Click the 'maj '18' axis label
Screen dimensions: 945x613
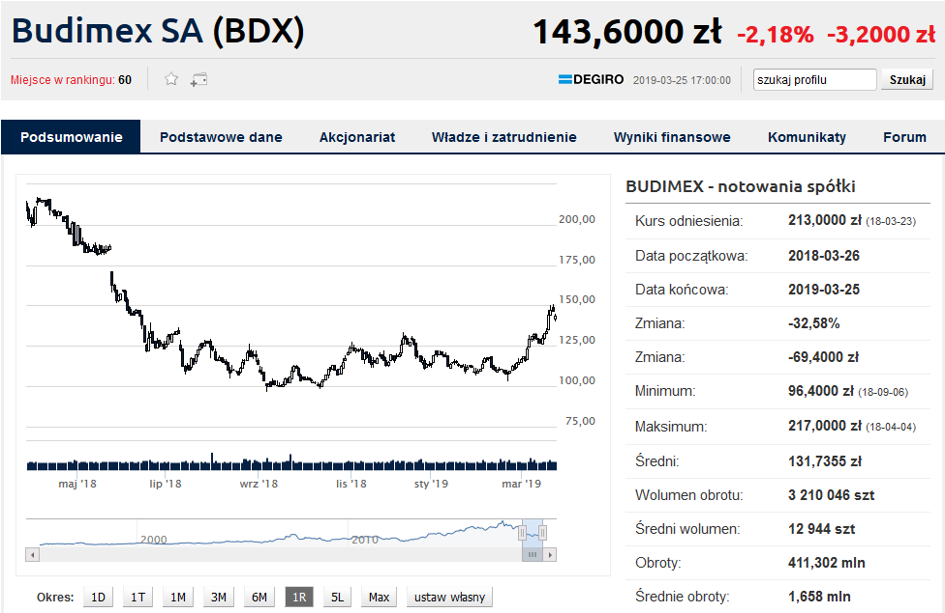point(77,483)
